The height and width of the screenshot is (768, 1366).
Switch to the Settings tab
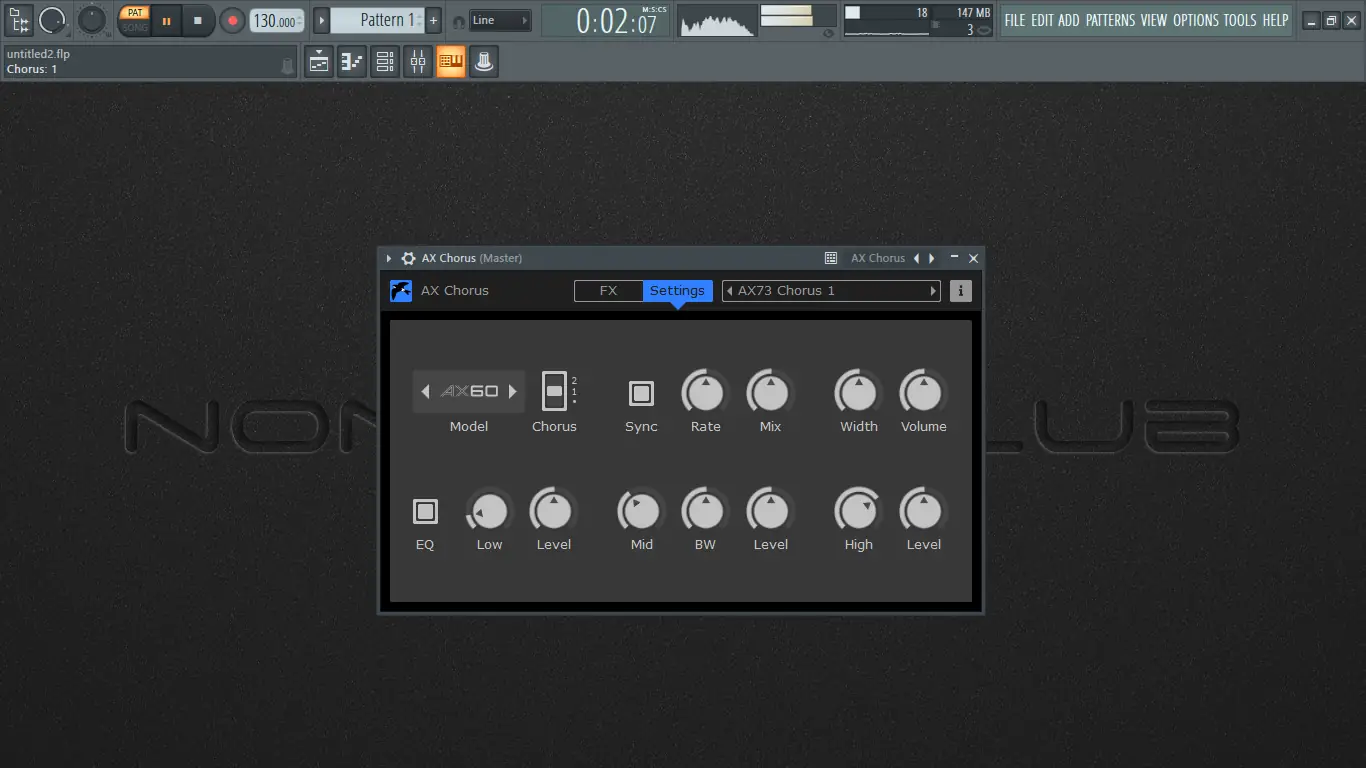(x=677, y=291)
